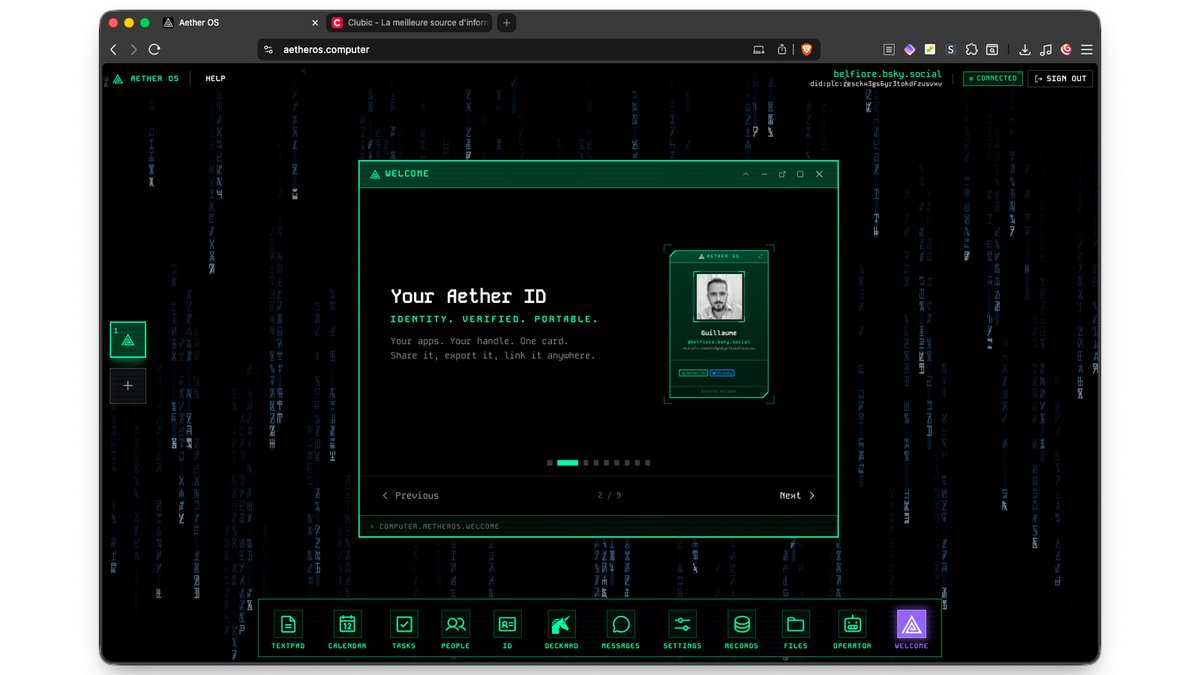Image resolution: width=1200 pixels, height=675 pixels.
Task: Go forward in browser history
Action: pos(133,49)
